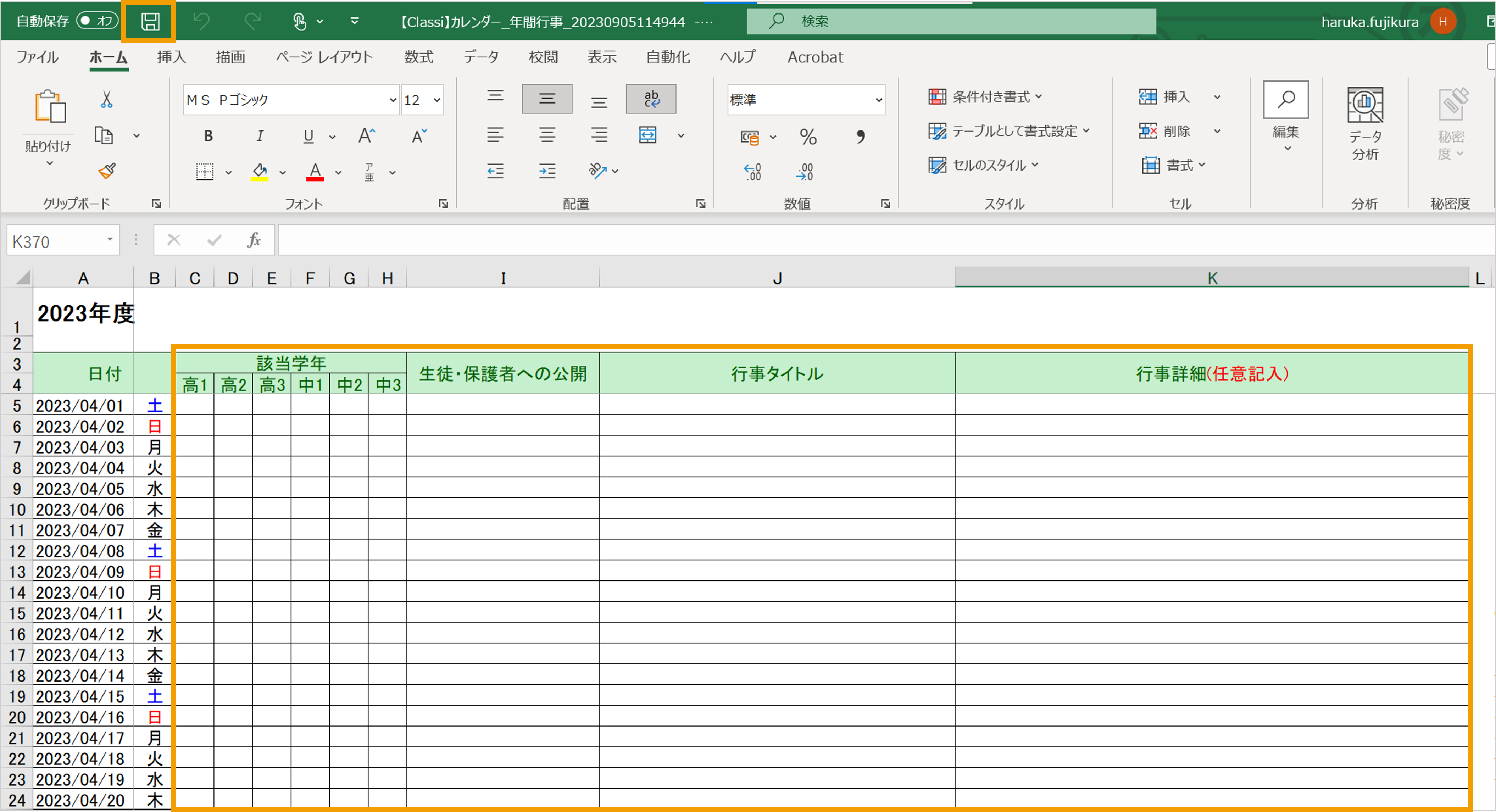Click the Cut scissors icon
The height and width of the screenshot is (812, 1496).
pyautogui.click(x=106, y=99)
